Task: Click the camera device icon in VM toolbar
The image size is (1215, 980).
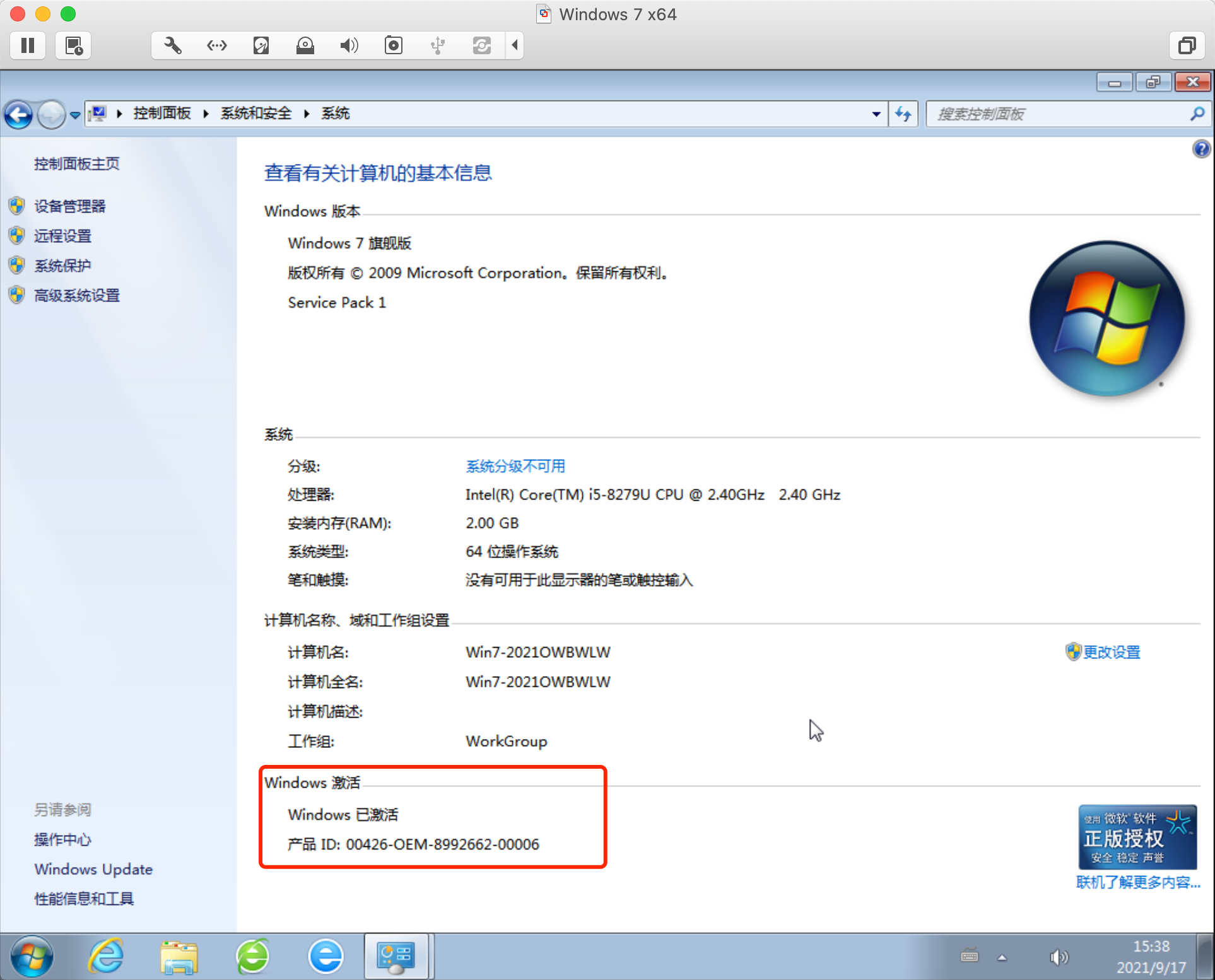Action: (394, 45)
